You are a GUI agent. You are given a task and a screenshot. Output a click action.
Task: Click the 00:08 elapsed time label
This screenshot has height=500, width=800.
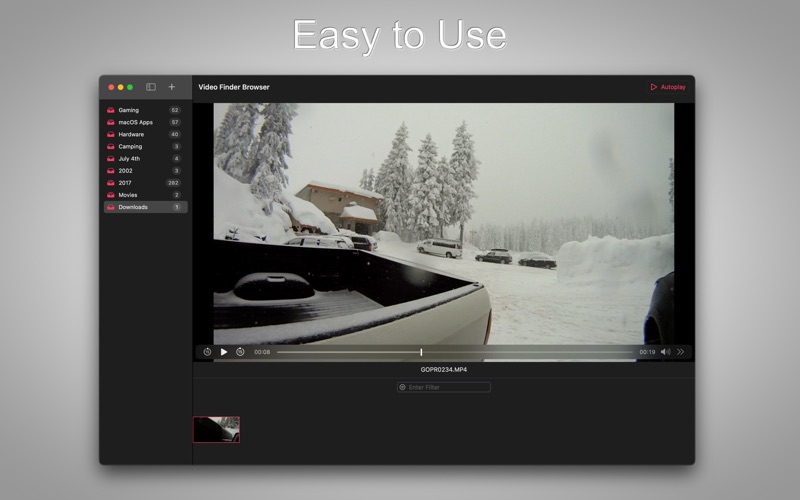262,352
